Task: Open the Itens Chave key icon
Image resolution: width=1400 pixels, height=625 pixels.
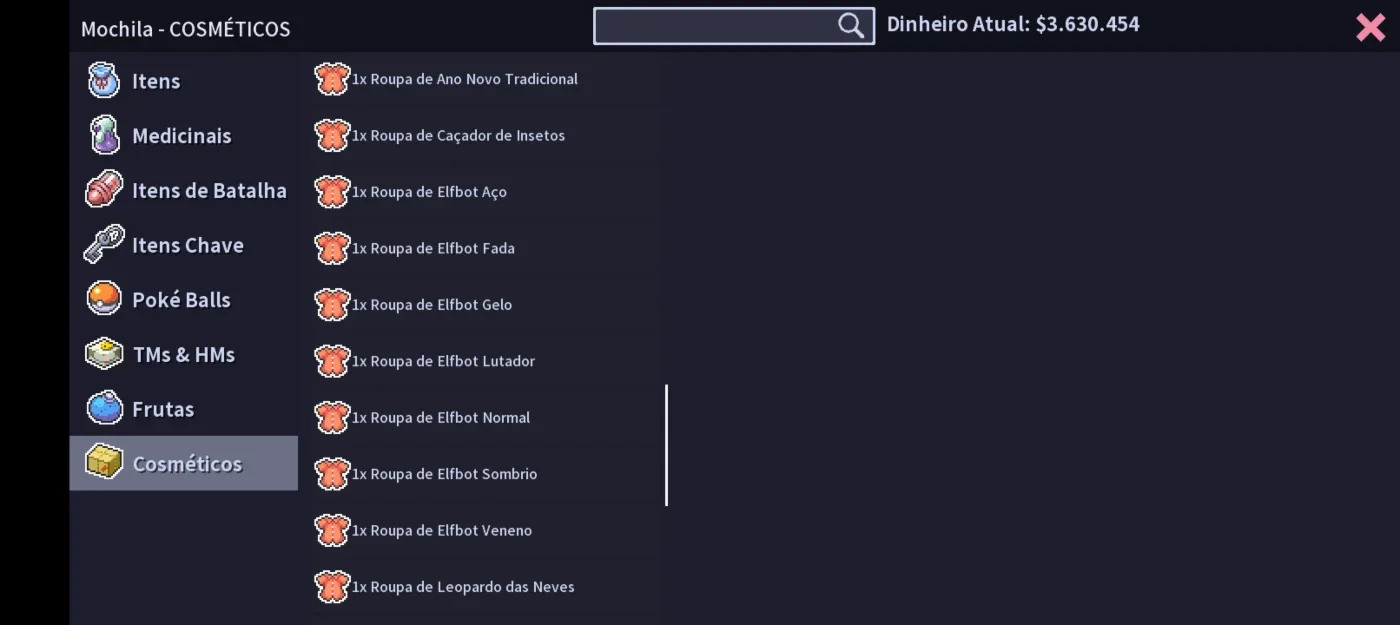Action: (x=104, y=244)
